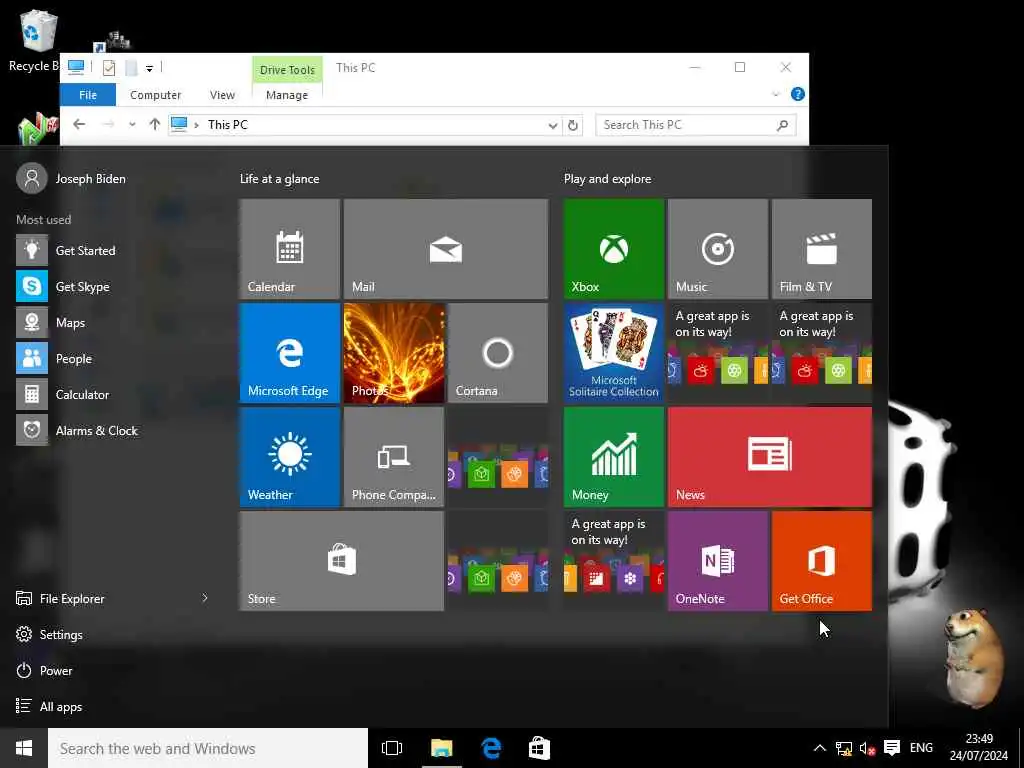The width and height of the screenshot is (1024, 768).
Task: Open the Cortana tile
Action: click(498, 353)
